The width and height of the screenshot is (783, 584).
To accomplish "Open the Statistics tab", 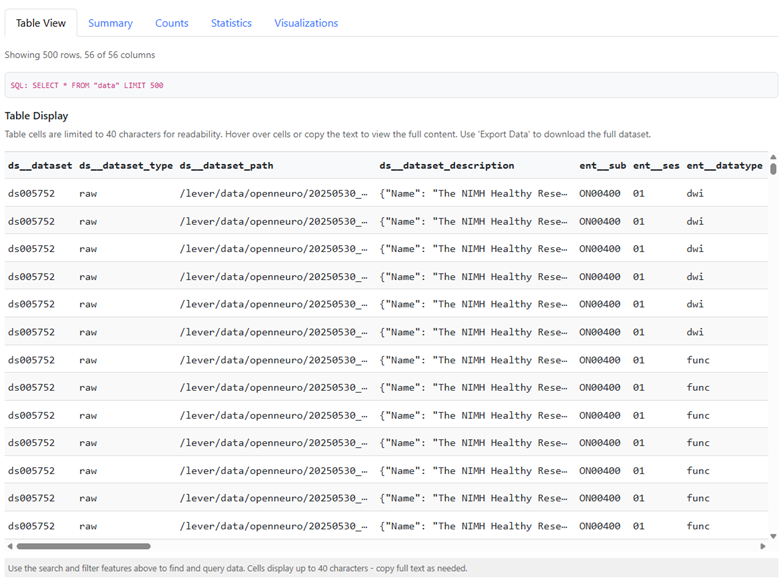I will point(231,23).
